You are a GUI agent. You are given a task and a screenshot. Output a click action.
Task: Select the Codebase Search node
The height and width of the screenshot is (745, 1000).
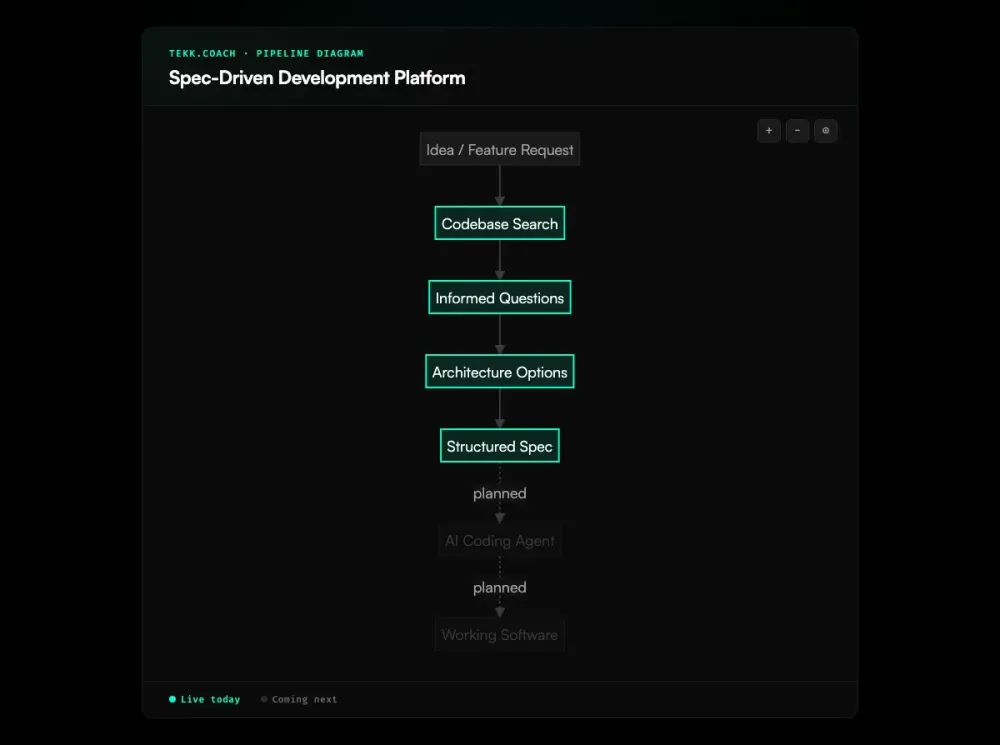click(x=499, y=223)
